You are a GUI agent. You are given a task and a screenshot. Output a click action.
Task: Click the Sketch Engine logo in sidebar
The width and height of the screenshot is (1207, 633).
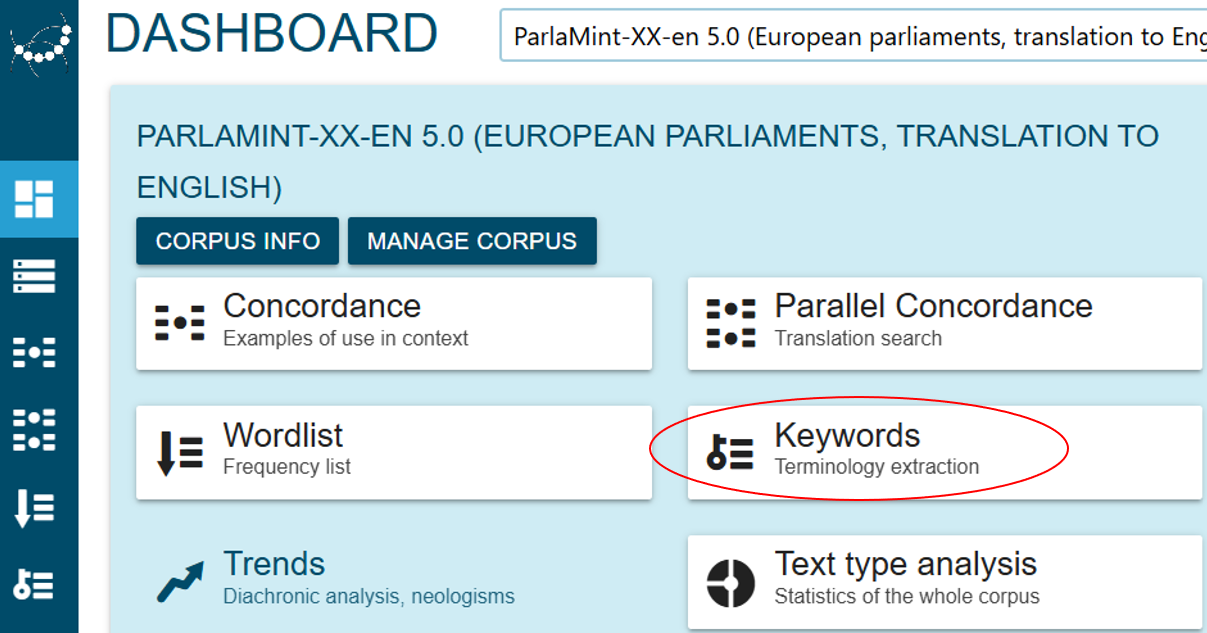pos(39,42)
